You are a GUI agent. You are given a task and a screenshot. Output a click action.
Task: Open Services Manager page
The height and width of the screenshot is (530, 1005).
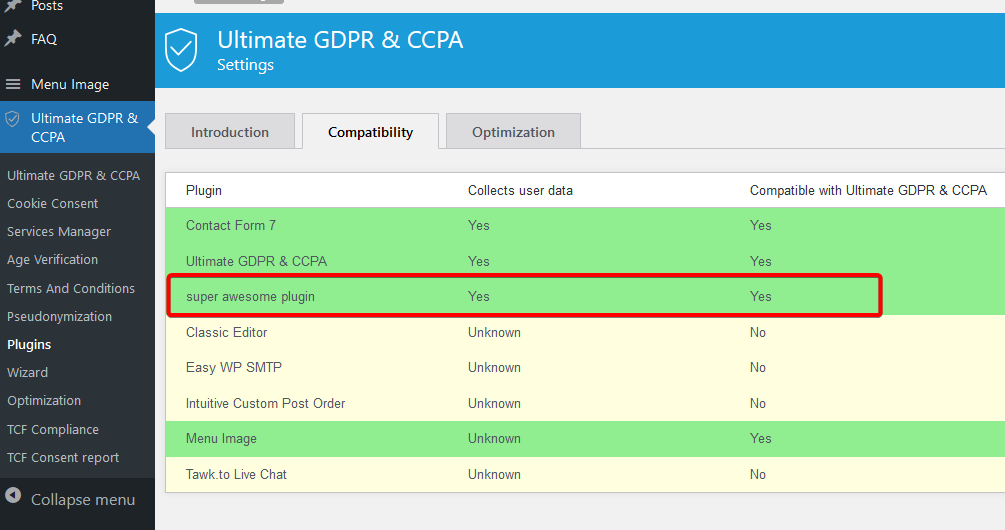pos(59,231)
